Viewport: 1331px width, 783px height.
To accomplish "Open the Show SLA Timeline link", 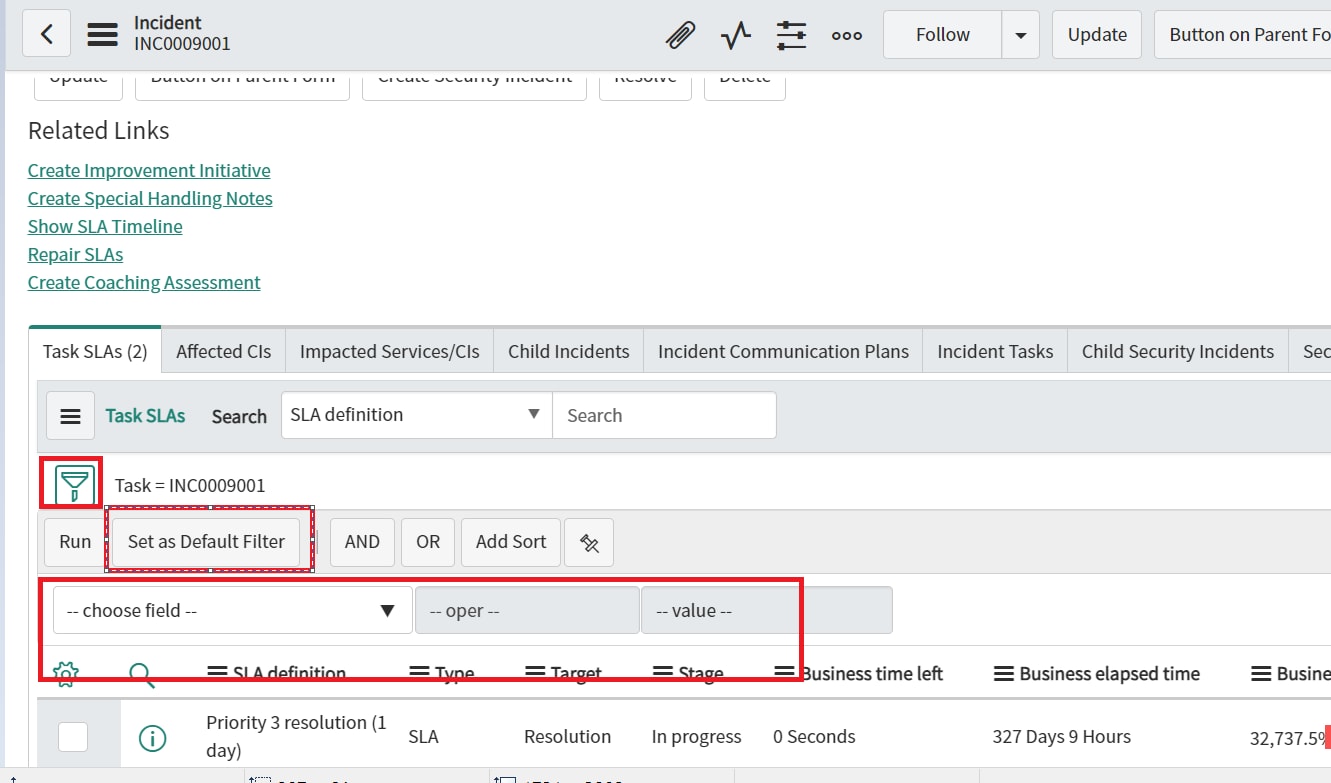I will [104, 226].
